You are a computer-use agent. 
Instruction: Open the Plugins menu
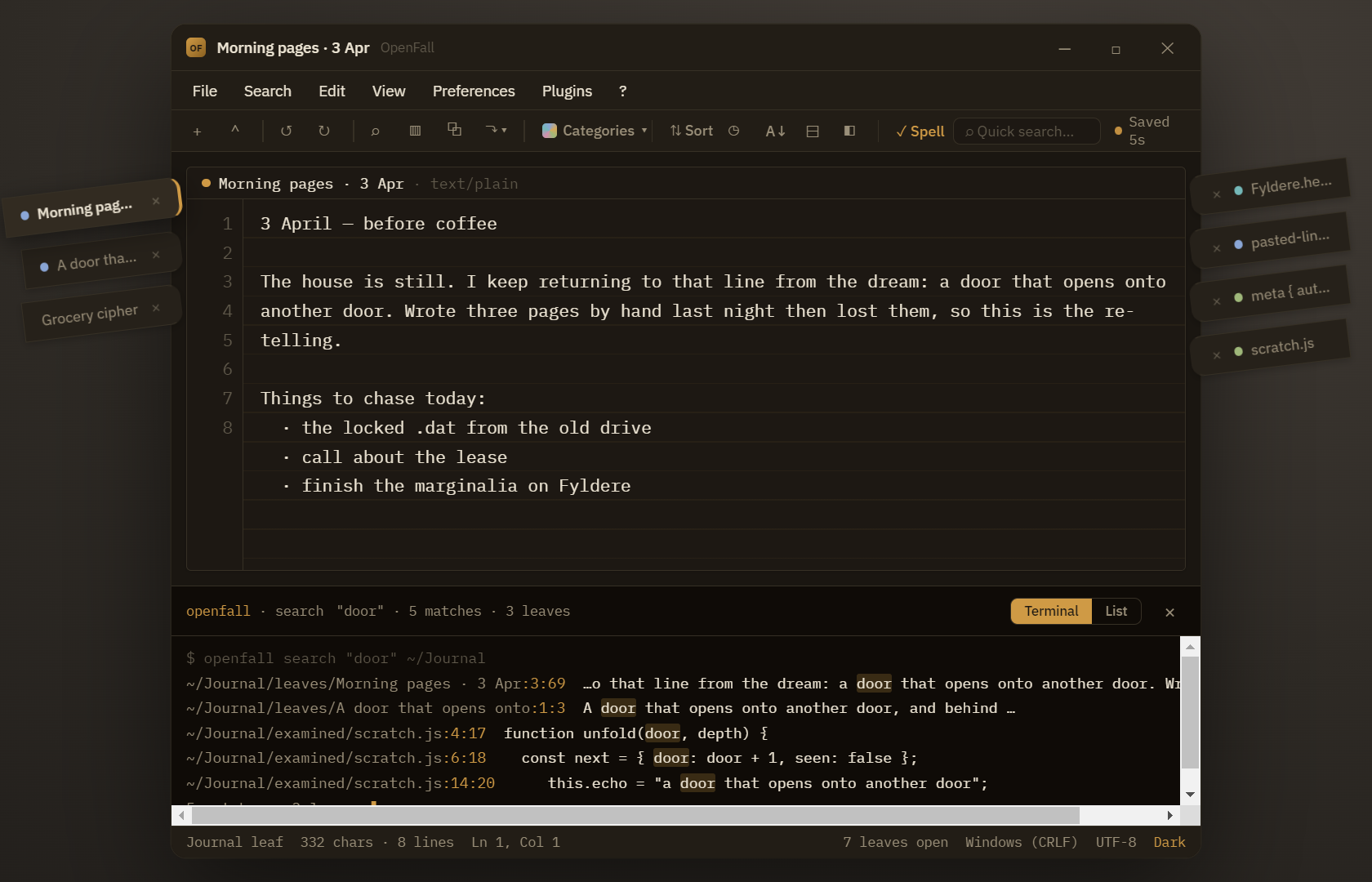(x=567, y=91)
